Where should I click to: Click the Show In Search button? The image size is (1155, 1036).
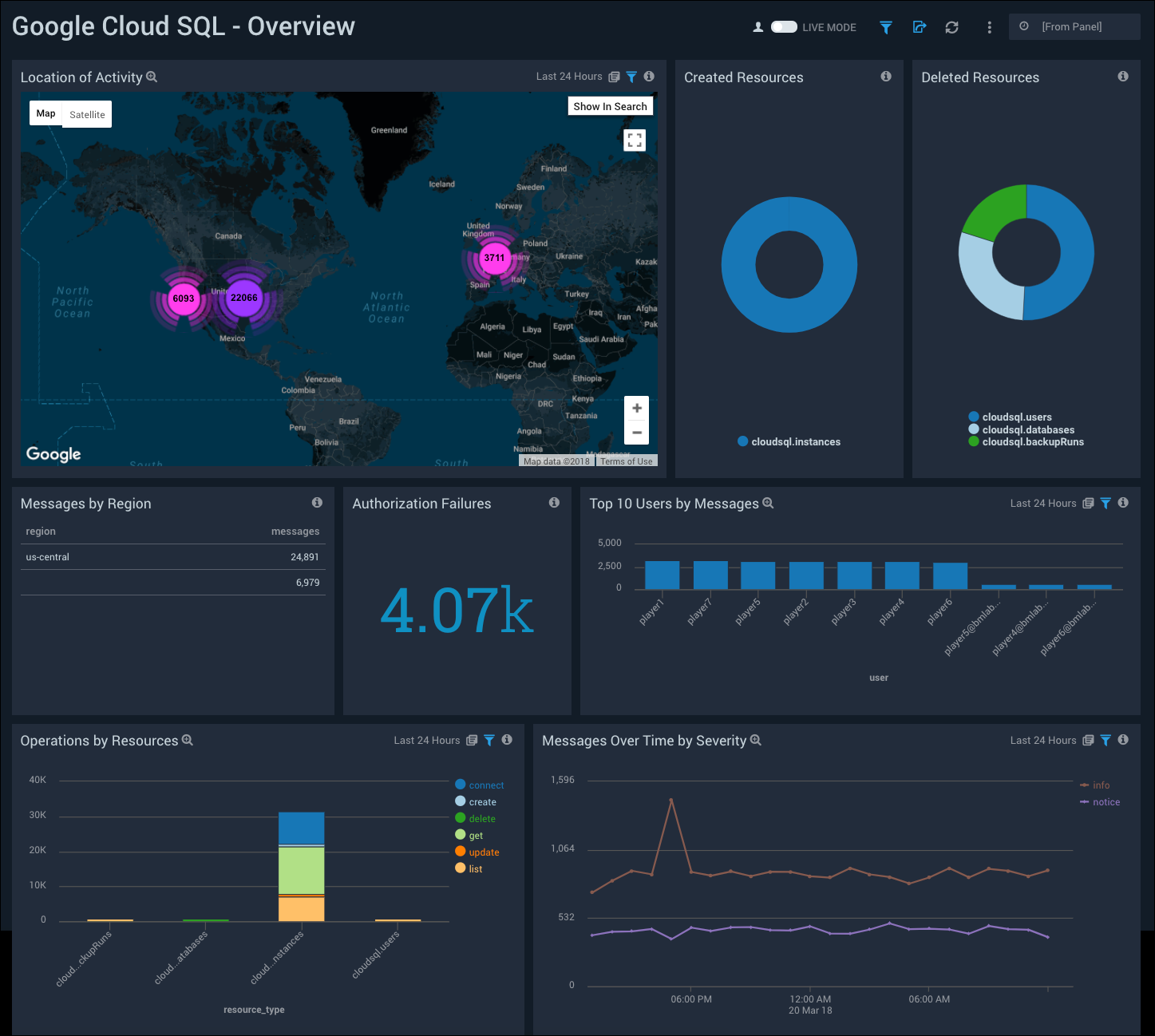click(x=610, y=106)
